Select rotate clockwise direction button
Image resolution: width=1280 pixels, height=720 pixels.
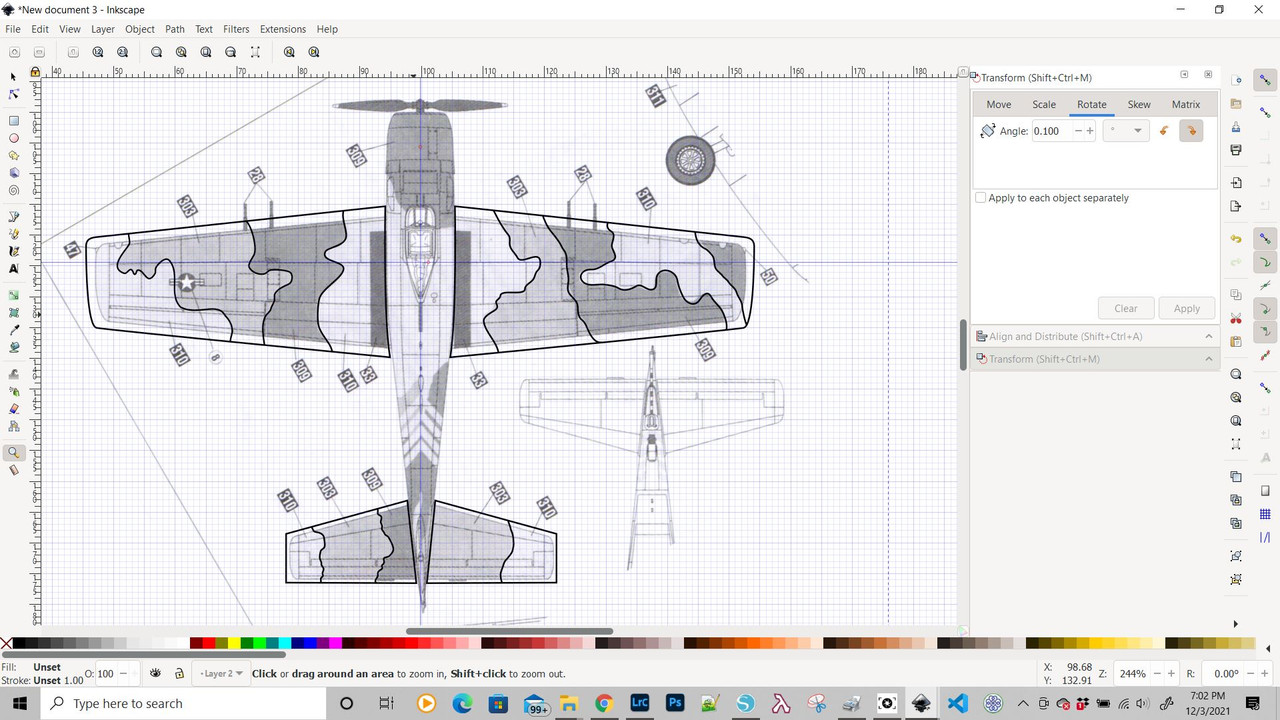tap(1191, 131)
